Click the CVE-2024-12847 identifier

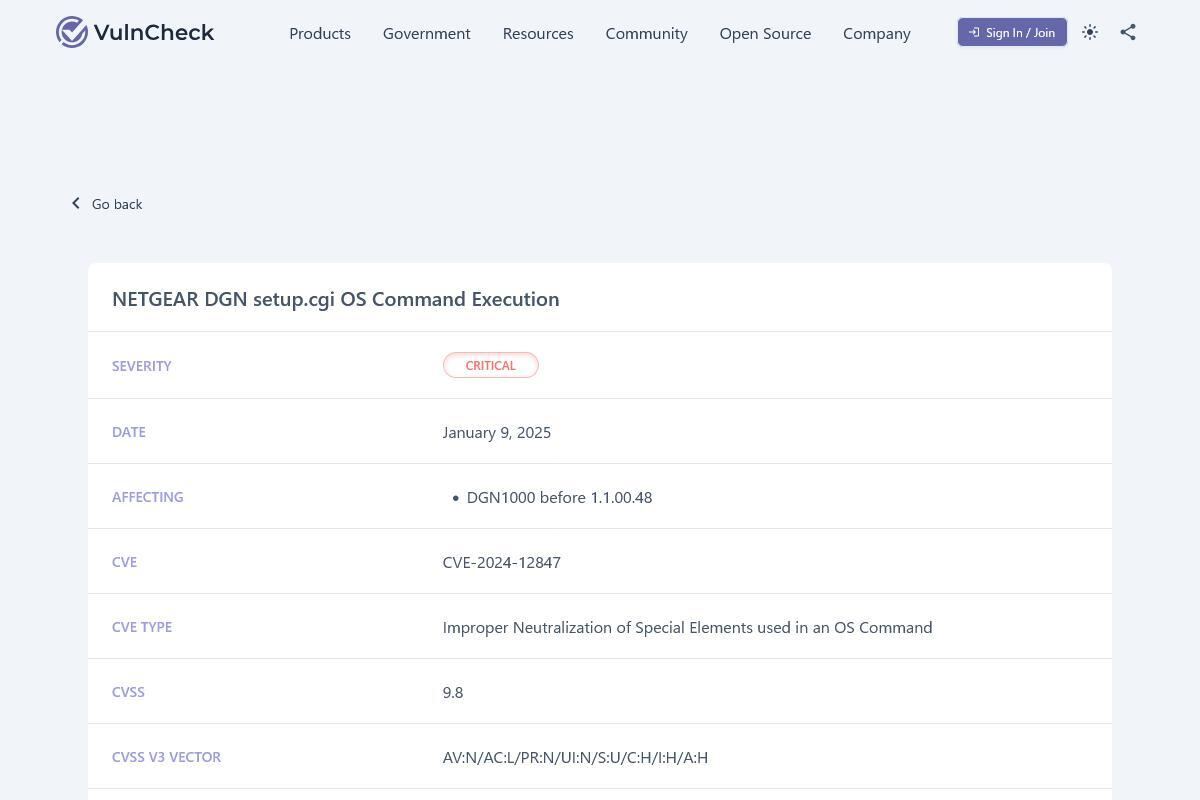[502, 562]
